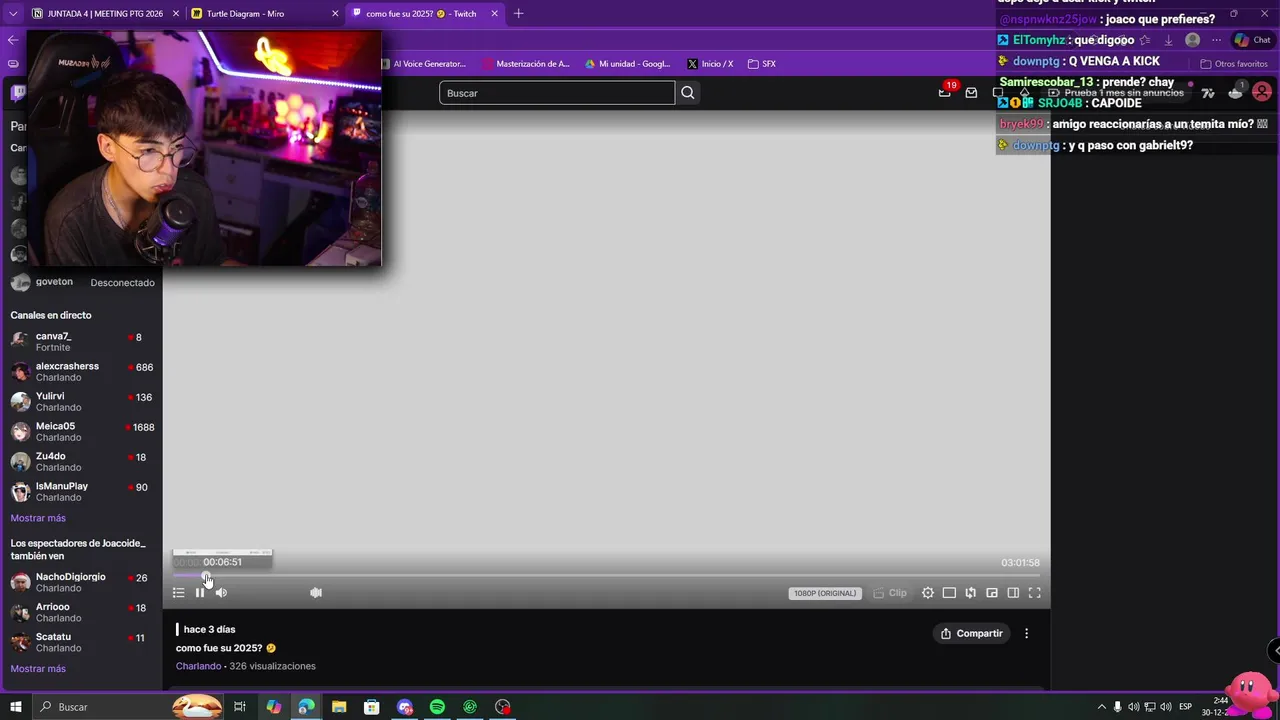Open Microsoft Store from the taskbar
The width and height of the screenshot is (1280, 720).
tap(372, 707)
